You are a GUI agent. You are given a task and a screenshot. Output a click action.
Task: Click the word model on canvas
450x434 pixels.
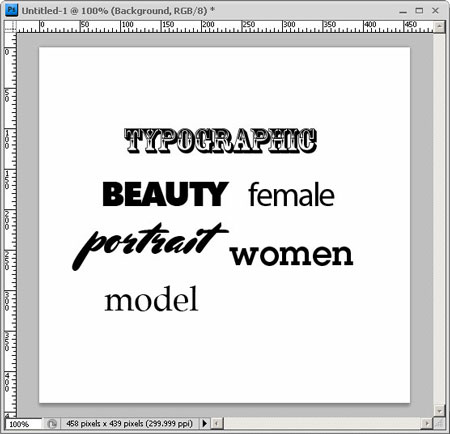(151, 299)
